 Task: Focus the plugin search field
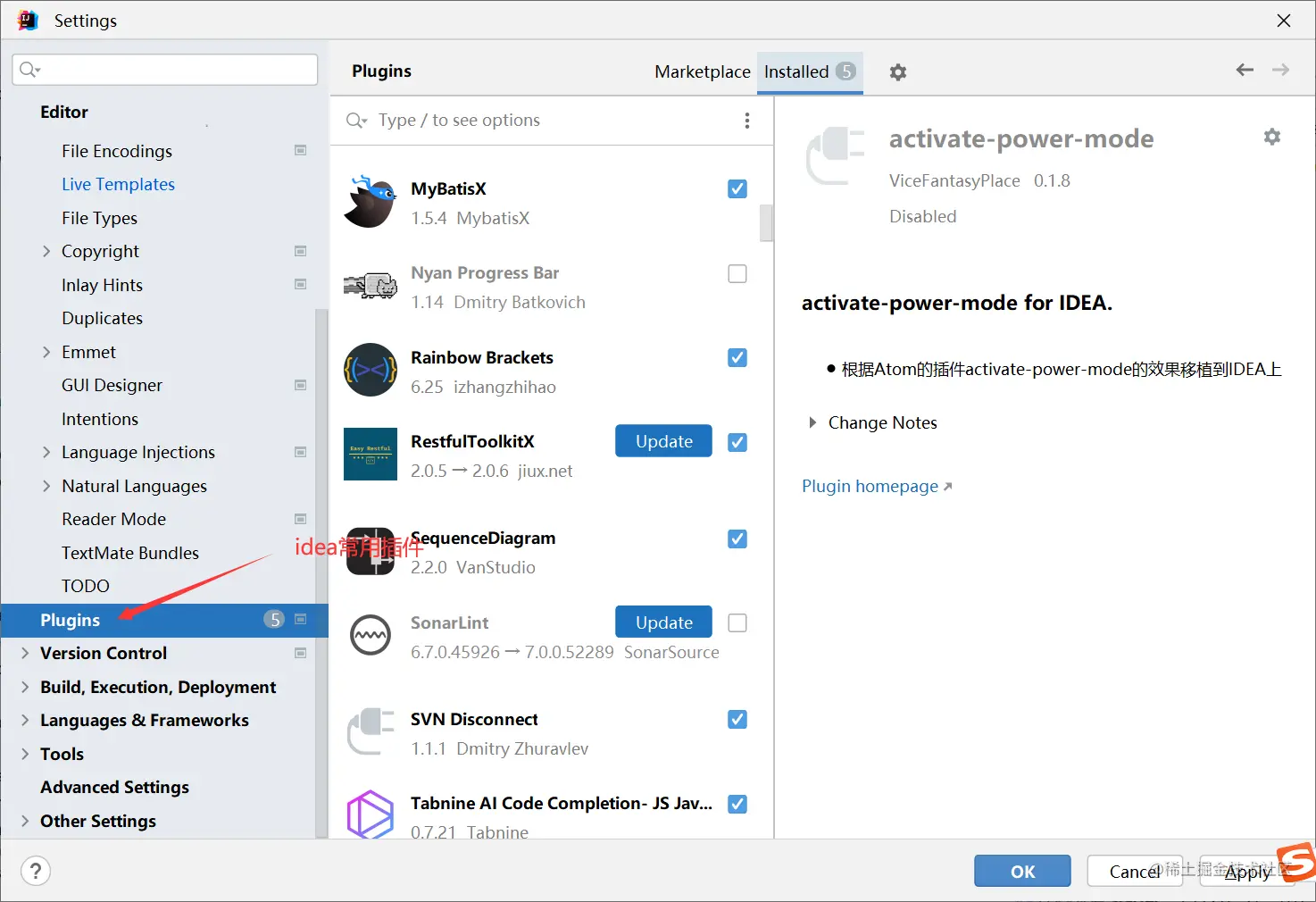pyautogui.click(x=536, y=121)
